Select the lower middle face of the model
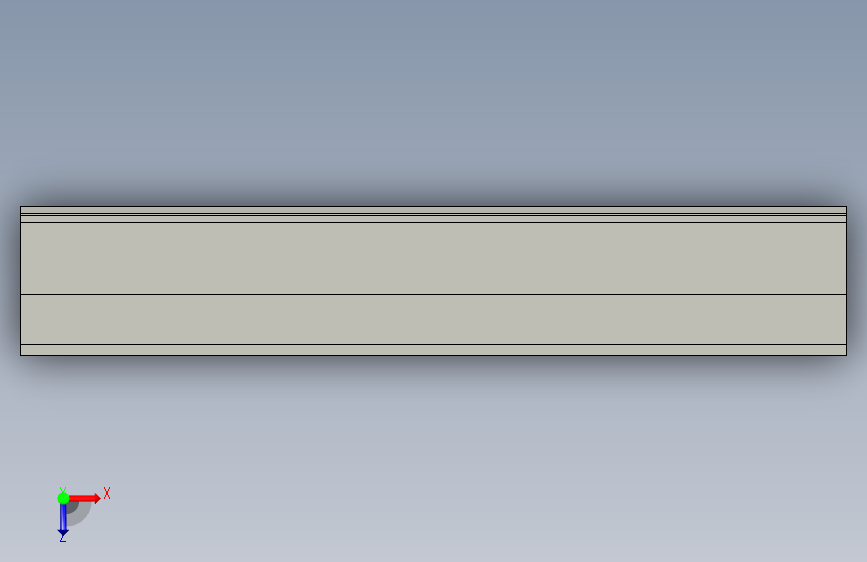The width and height of the screenshot is (867, 562). tap(434, 319)
